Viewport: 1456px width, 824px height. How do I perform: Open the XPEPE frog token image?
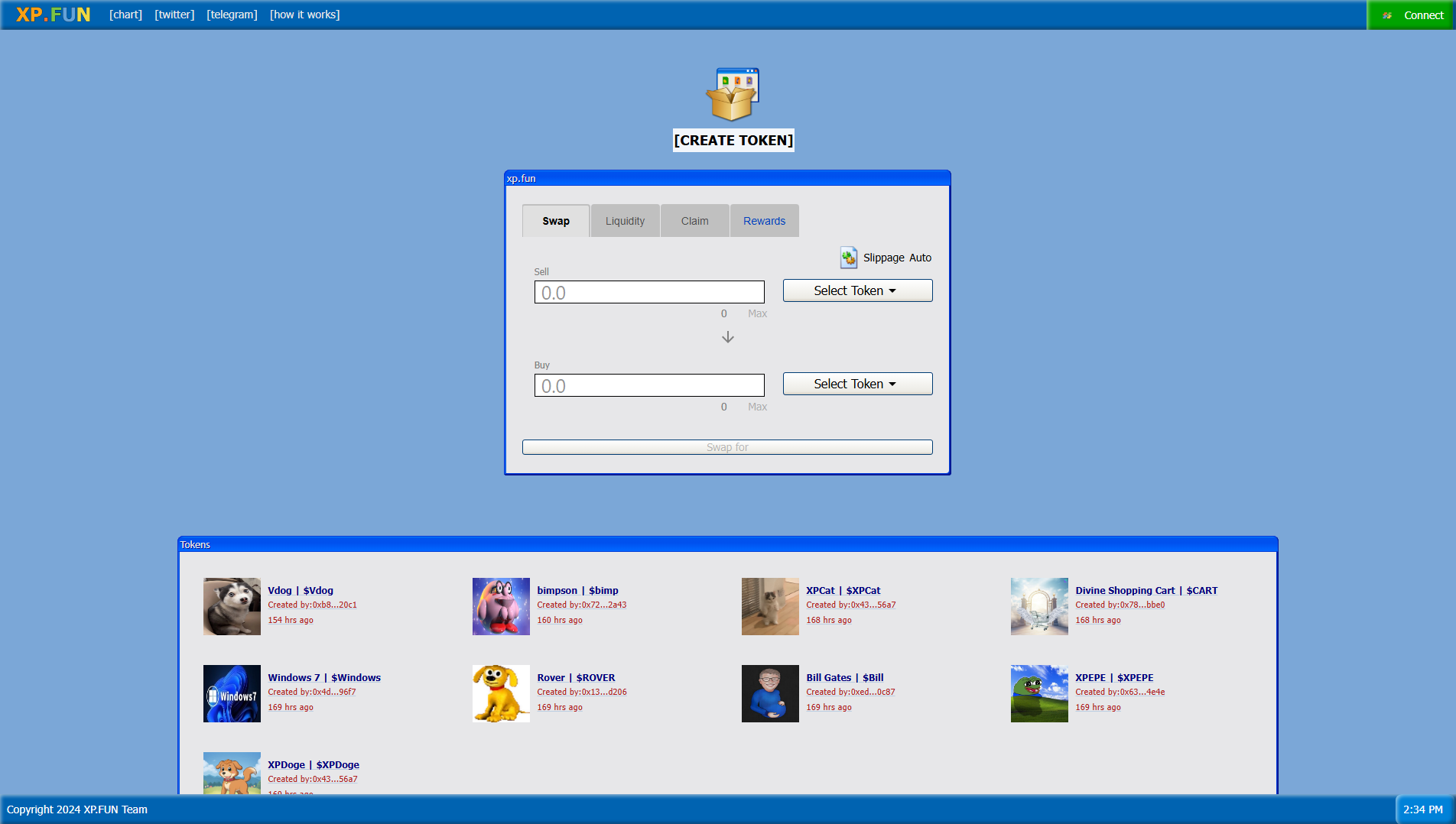pos(1039,693)
